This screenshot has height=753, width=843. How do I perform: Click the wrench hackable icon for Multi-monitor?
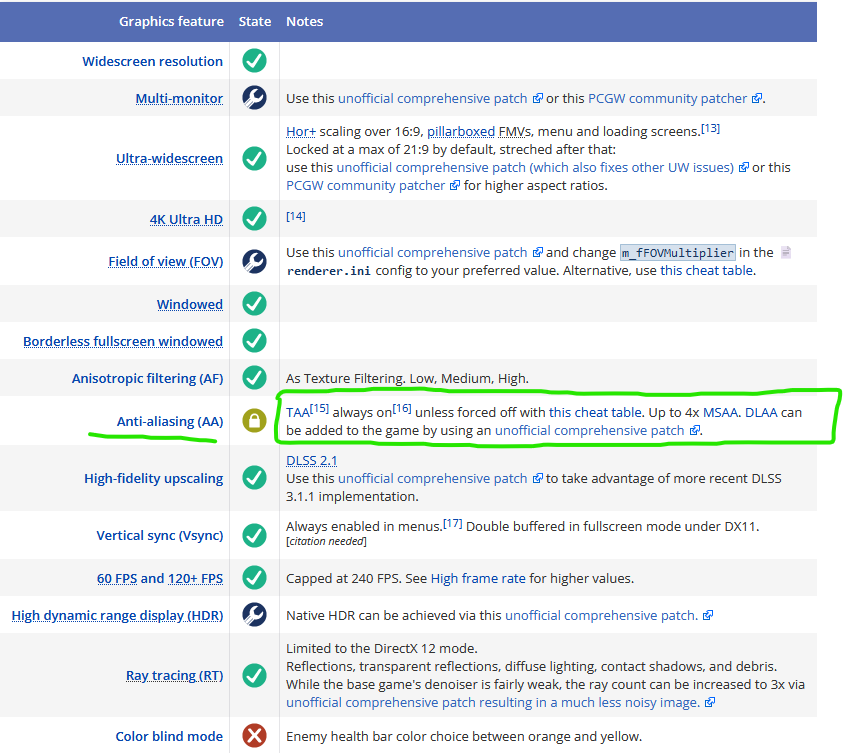(254, 98)
